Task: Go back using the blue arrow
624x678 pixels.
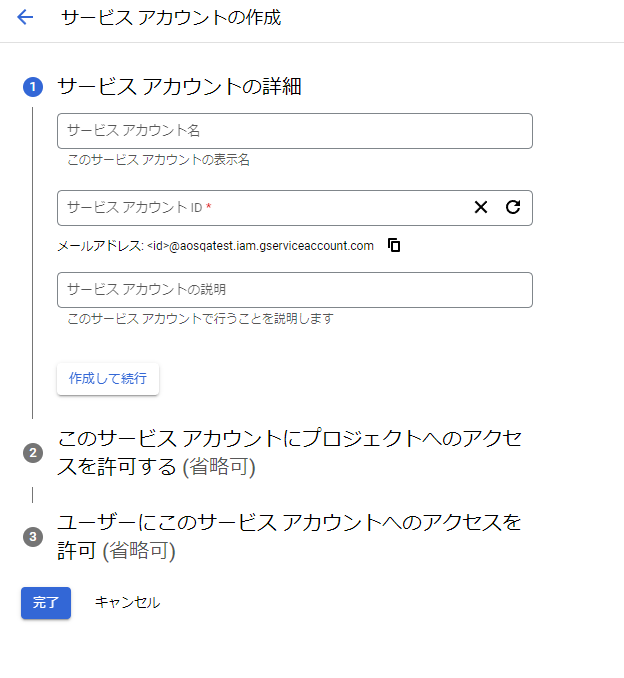Action: pos(25,17)
